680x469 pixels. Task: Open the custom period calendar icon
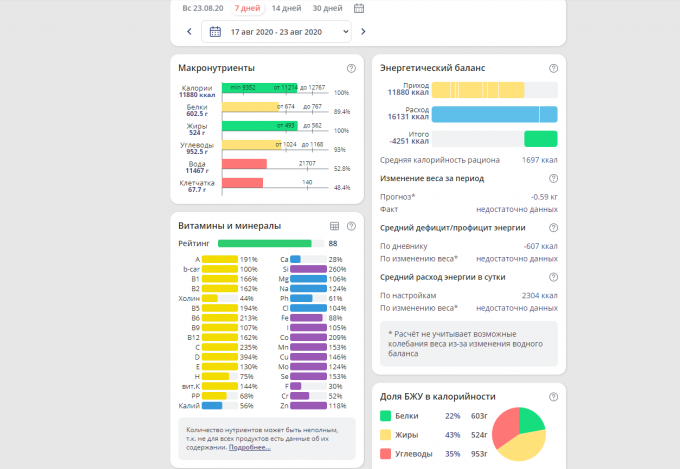tap(359, 8)
